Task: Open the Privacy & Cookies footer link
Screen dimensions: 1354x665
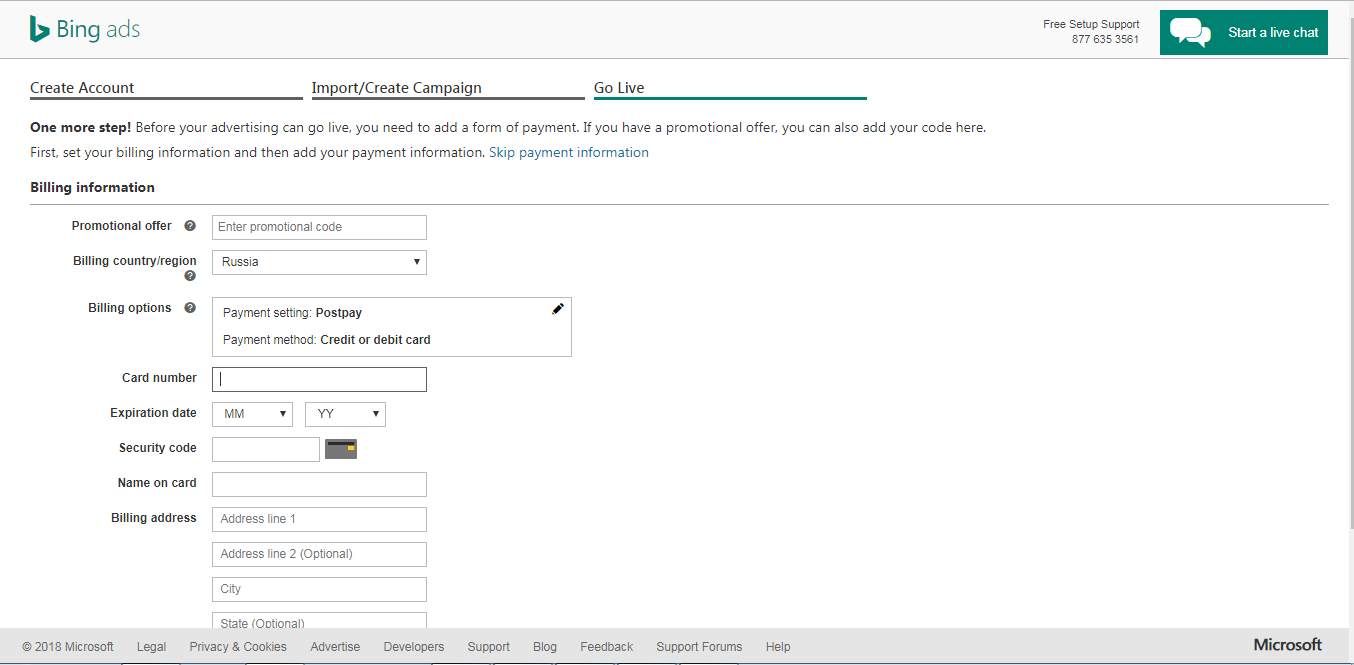Action: (238, 647)
